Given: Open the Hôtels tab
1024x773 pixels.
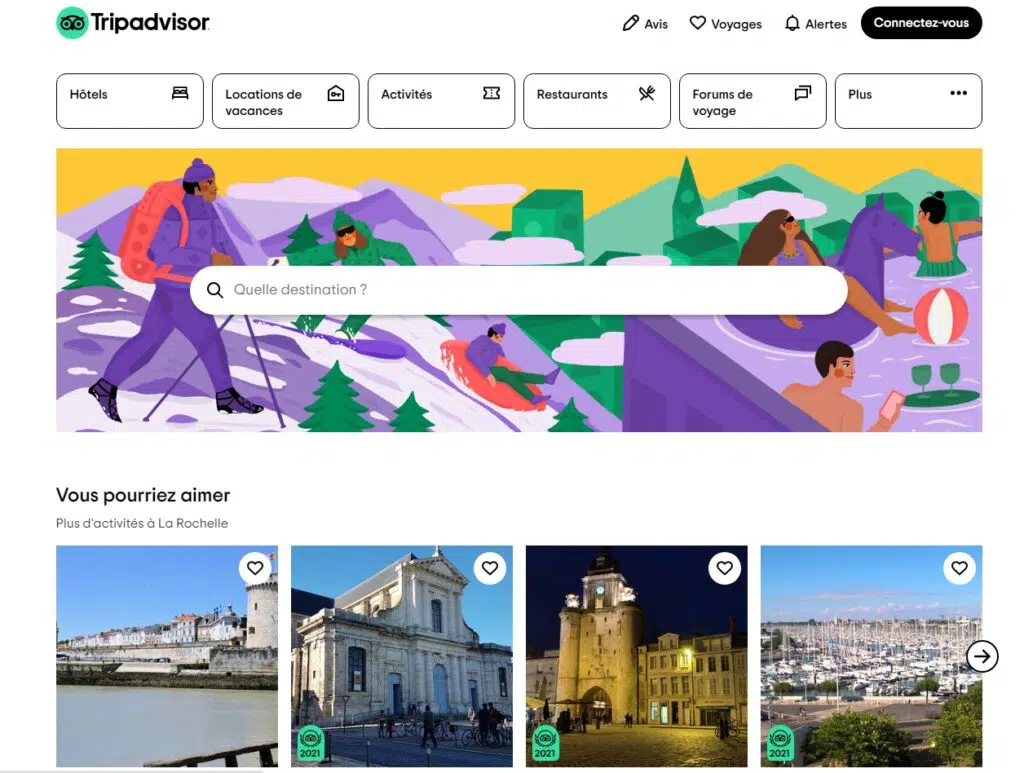Looking at the screenshot, I should [130, 101].
